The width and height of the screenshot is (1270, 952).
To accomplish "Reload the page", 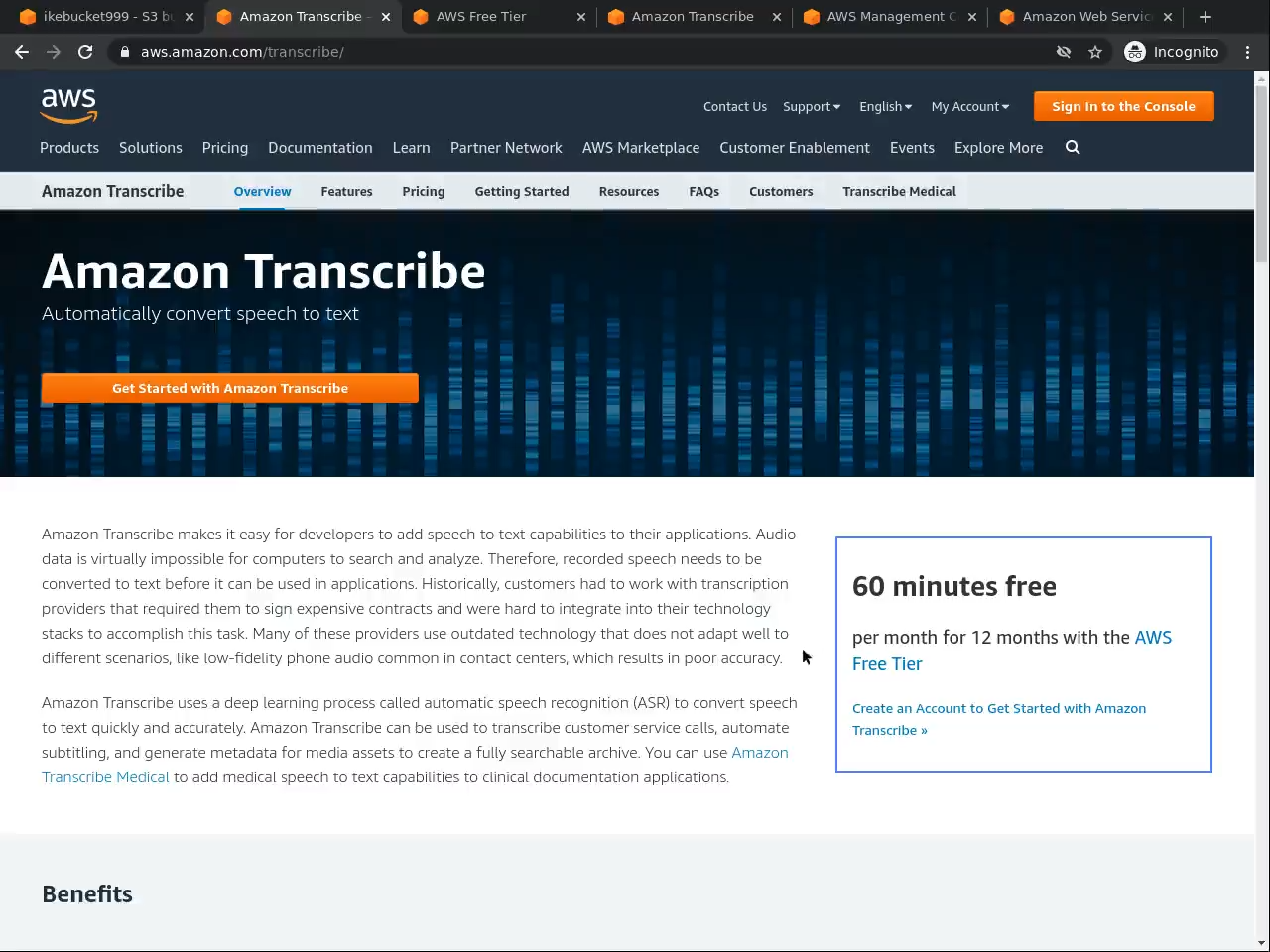I will (85, 52).
